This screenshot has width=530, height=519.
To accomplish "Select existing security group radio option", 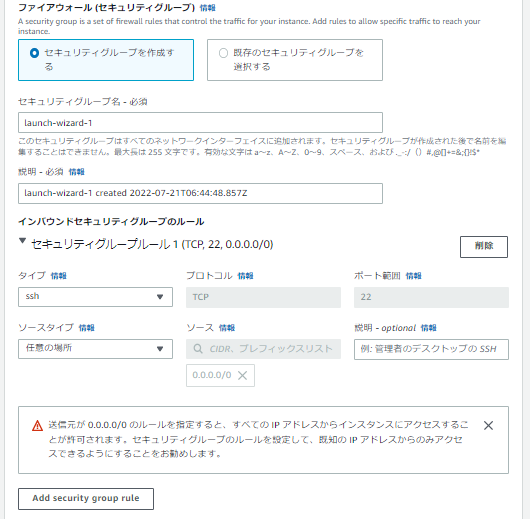I will [x=223, y=53].
